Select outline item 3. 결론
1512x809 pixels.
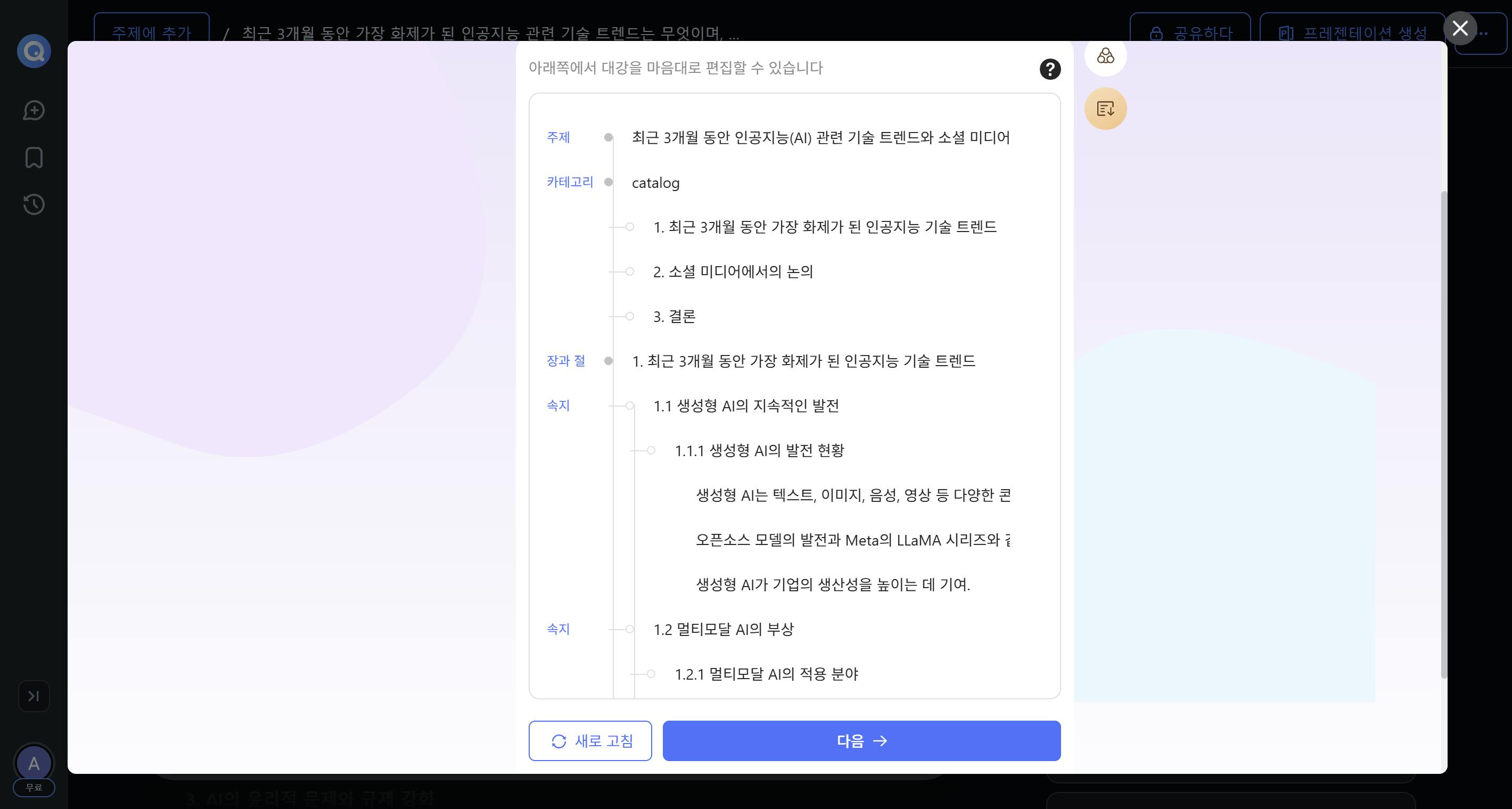pos(674,317)
